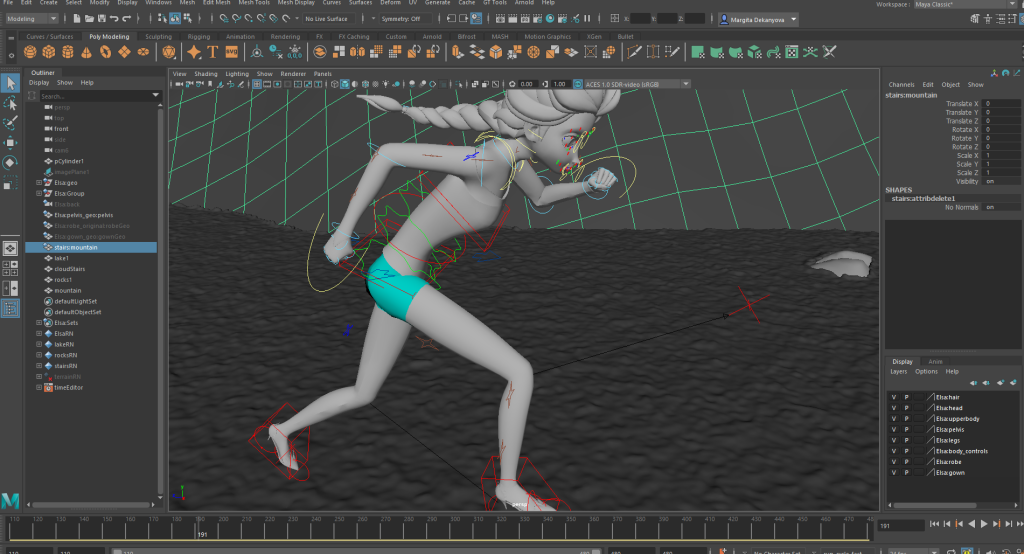This screenshot has width=1024, height=554.
Task: Toggle playback P of Elsa:legs layer
Action: pos(906,440)
